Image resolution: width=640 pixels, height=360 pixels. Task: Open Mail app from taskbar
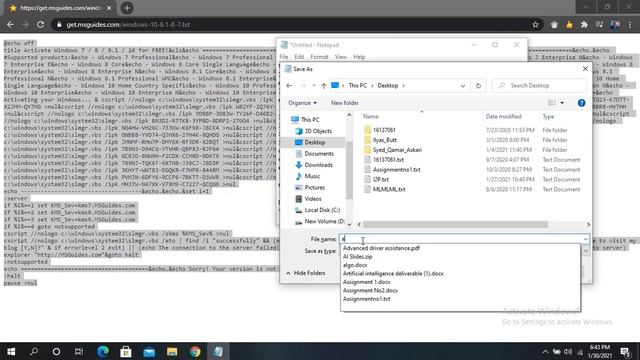tap(149, 351)
